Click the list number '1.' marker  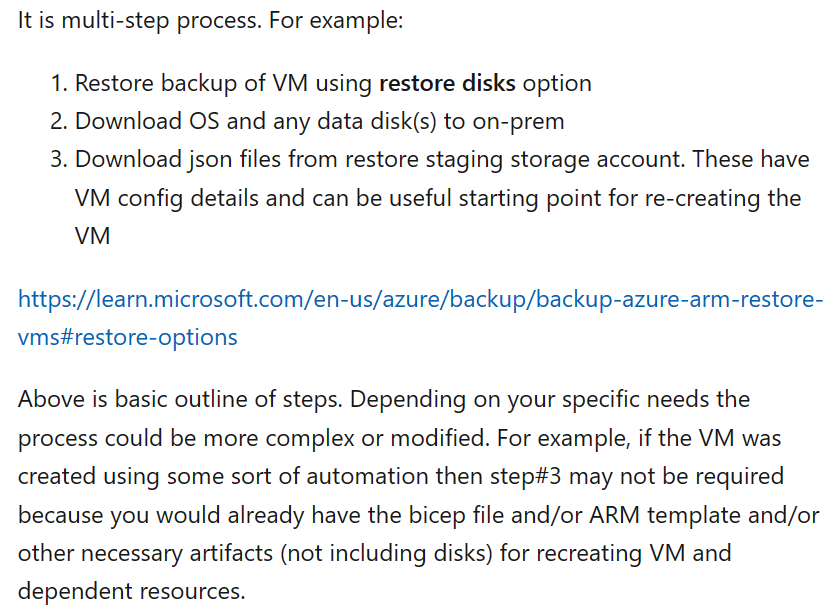pos(59,83)
